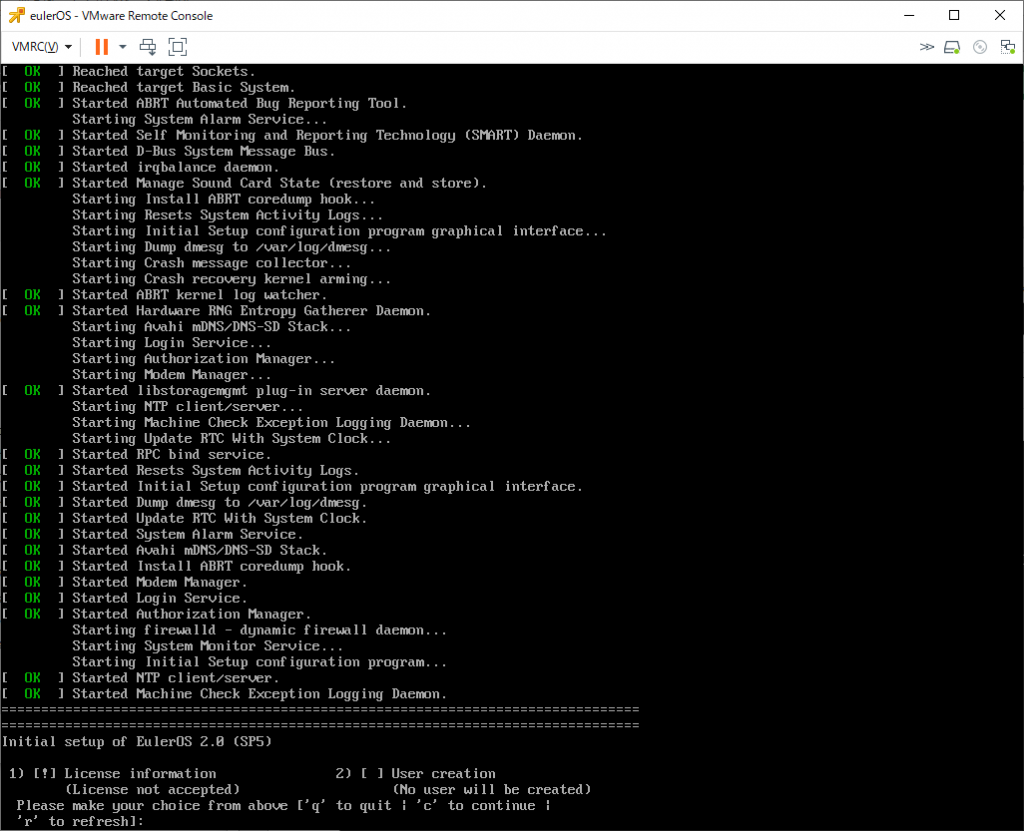Click '(No user will be created)' text
This screenshot has height=831, width=1024.
pos(491,789)
